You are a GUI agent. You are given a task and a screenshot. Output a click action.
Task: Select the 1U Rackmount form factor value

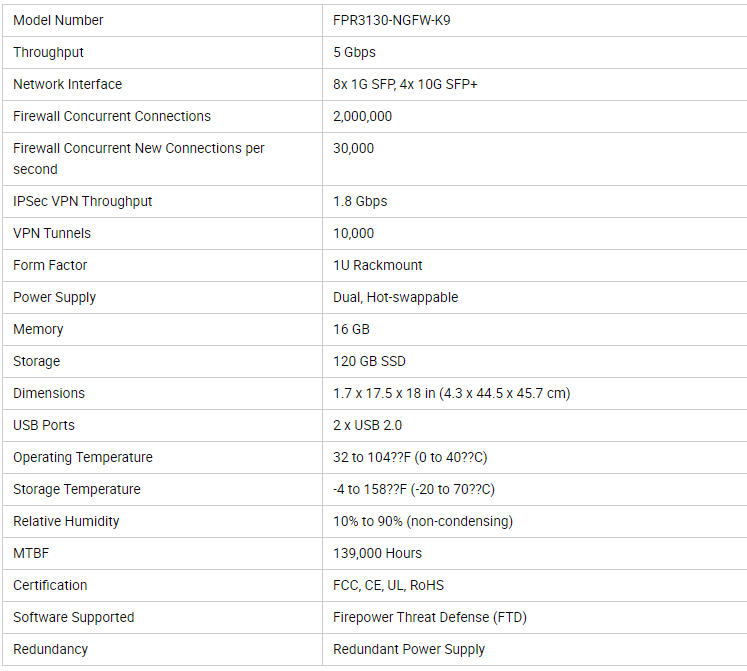click(378, 265)
